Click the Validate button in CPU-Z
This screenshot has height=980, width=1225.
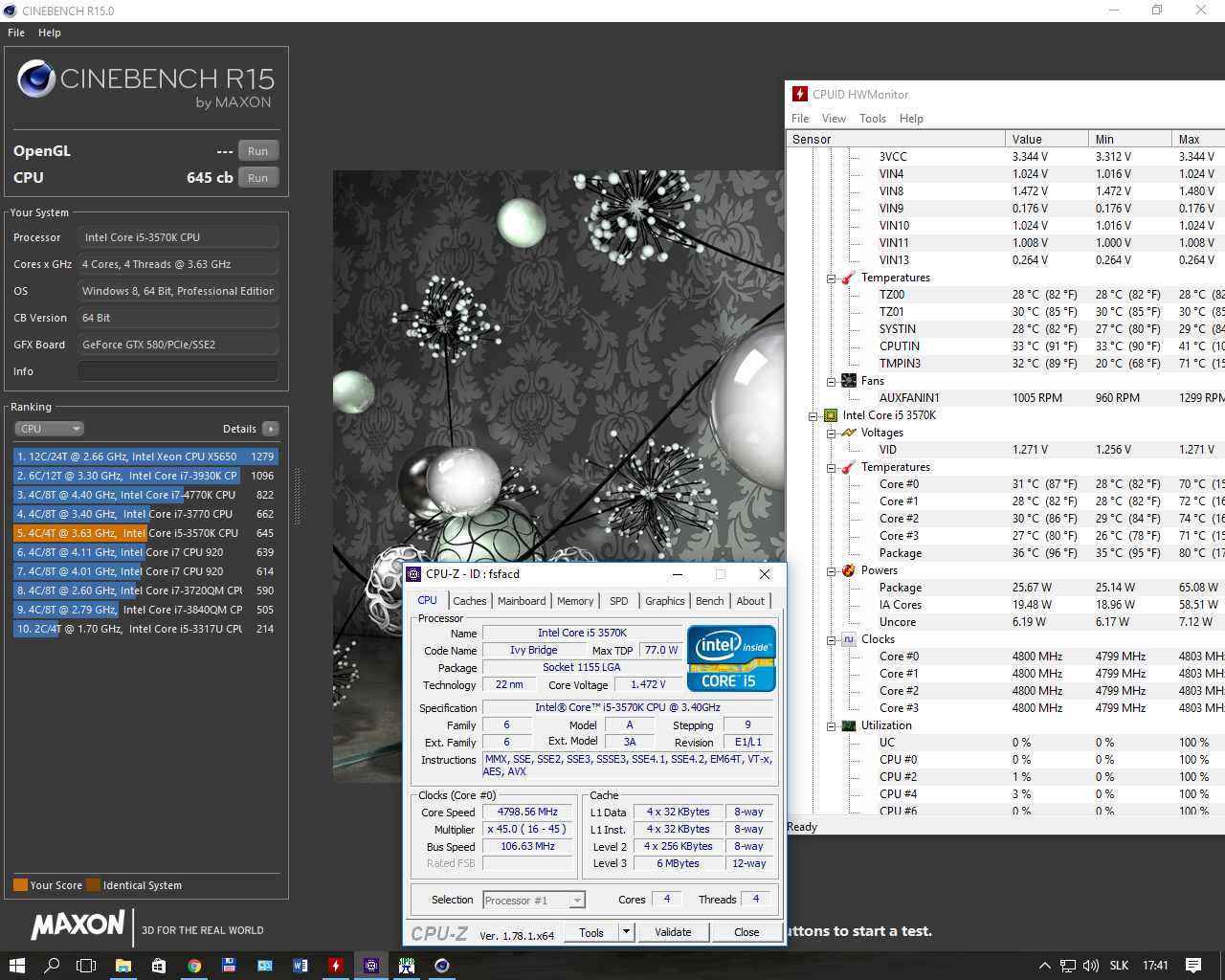673,932
